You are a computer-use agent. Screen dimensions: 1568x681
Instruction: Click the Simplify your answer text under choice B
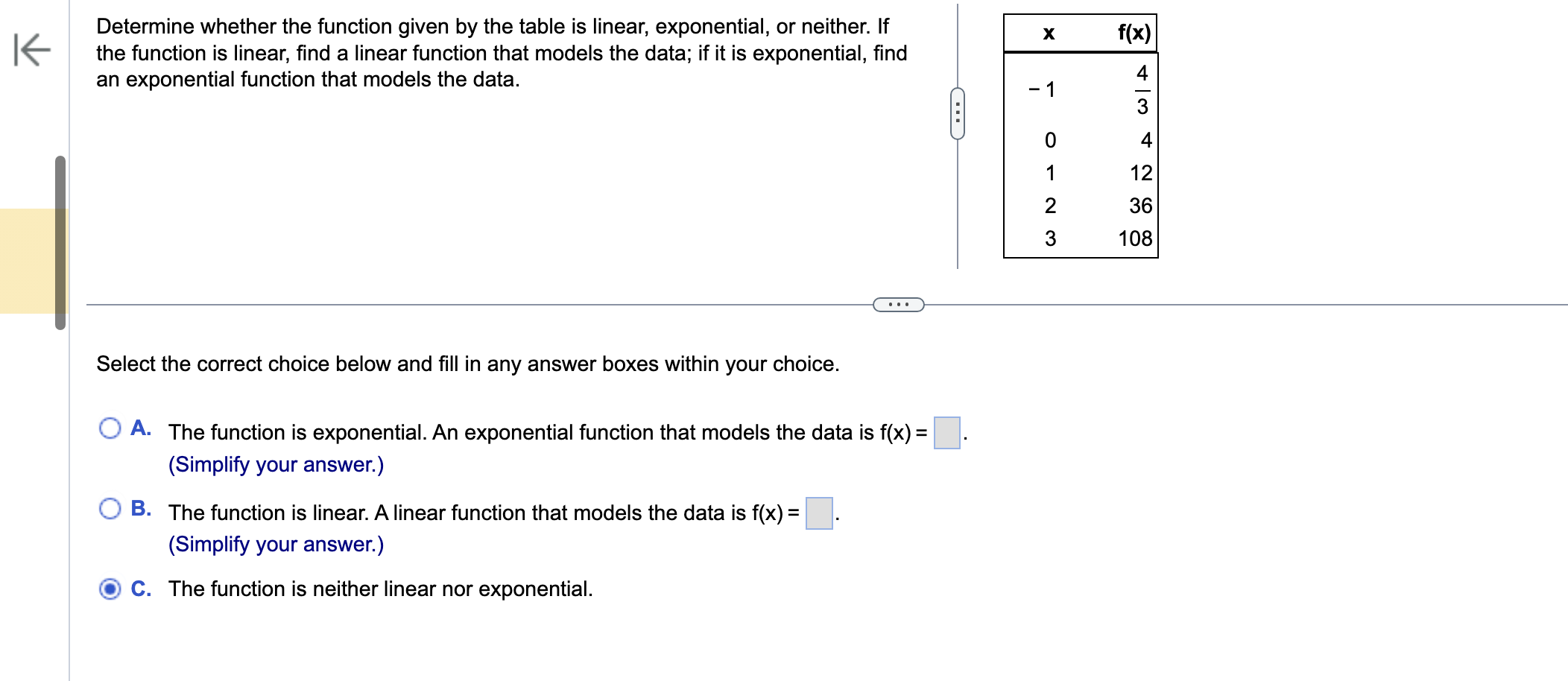pos(276,545)
